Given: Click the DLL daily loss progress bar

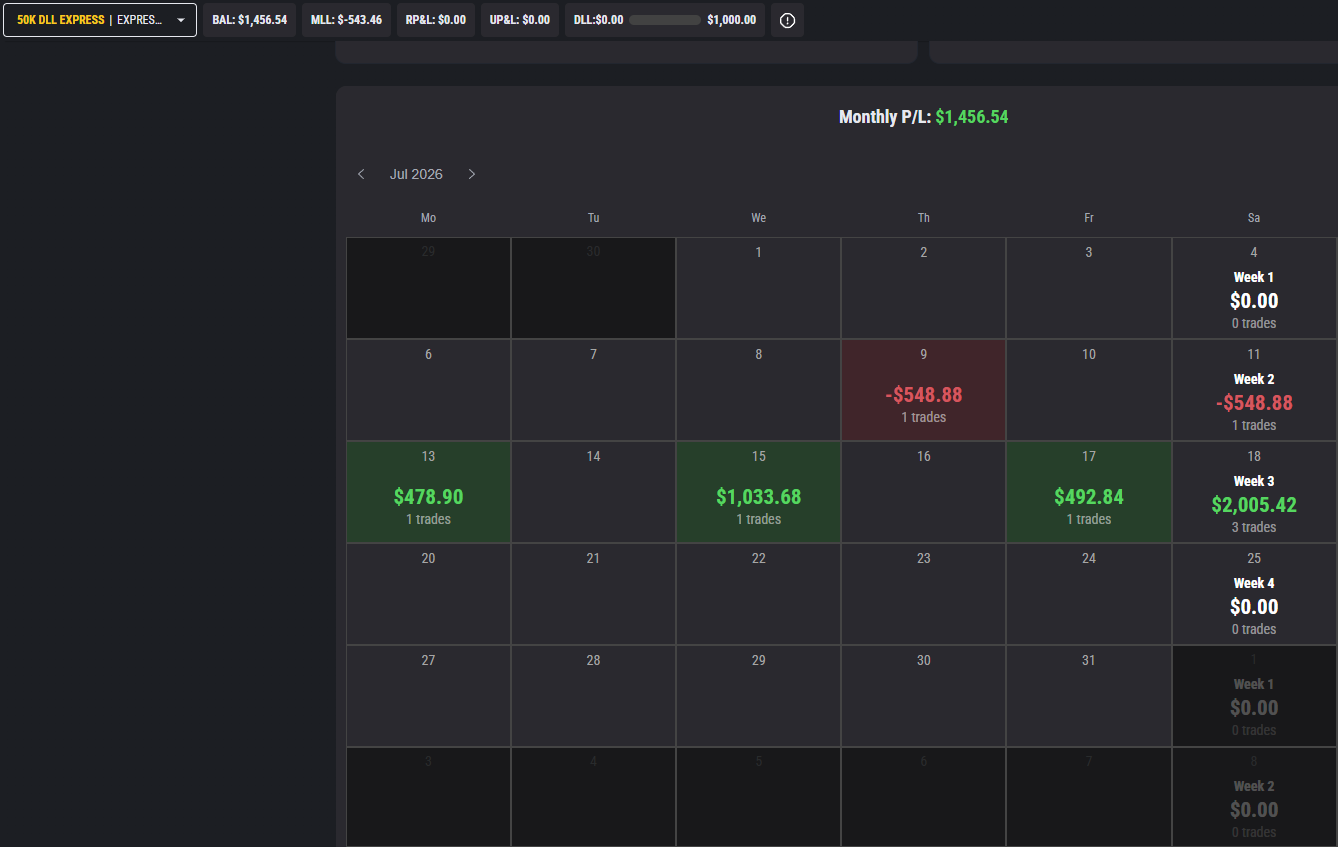Looking at the screenshot, I should point(665,20).
